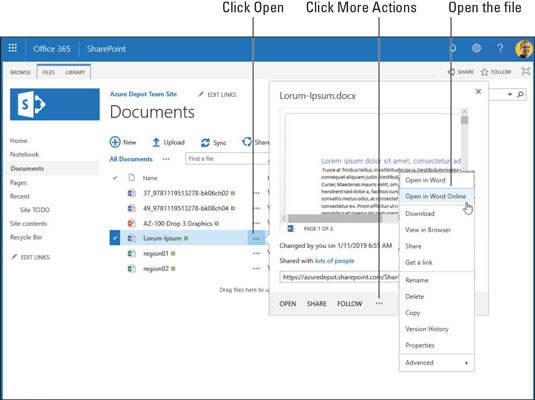Screen dimensions: 535x400
Task: Click the Upload arrow icon
Action: click(156, 142)
